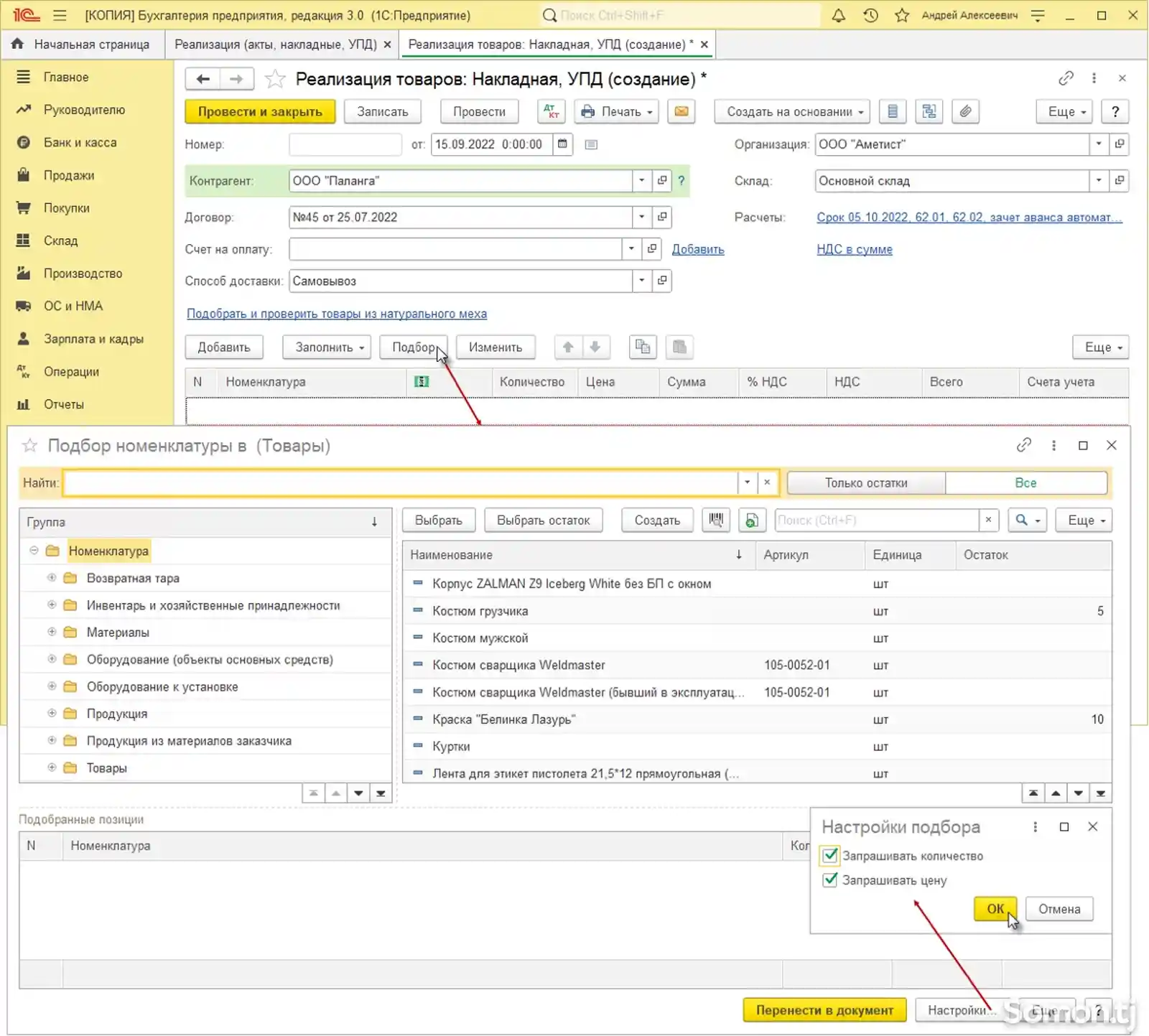Image resolution: width=1149 pixels, height=1036 pixels.
Task: Click the barcode scanner icon in selection
Action: (716, 520)
